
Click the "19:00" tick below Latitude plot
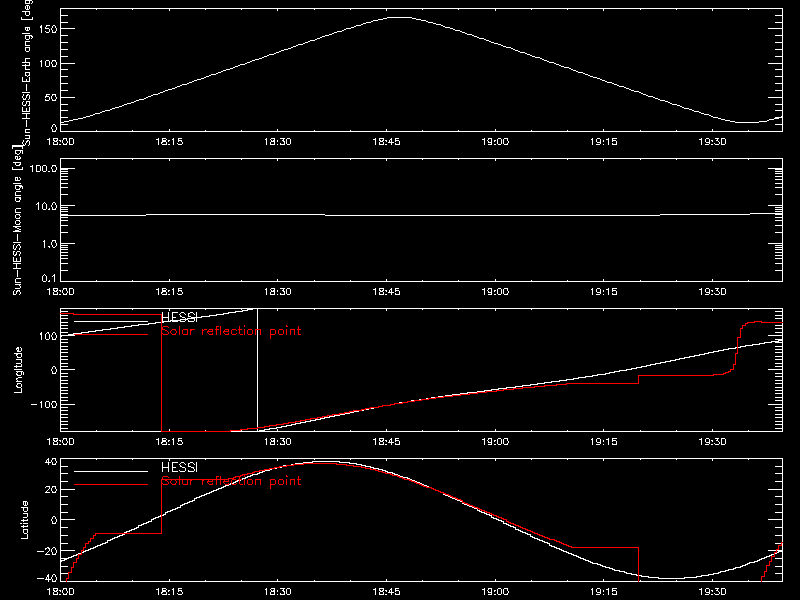495,592
